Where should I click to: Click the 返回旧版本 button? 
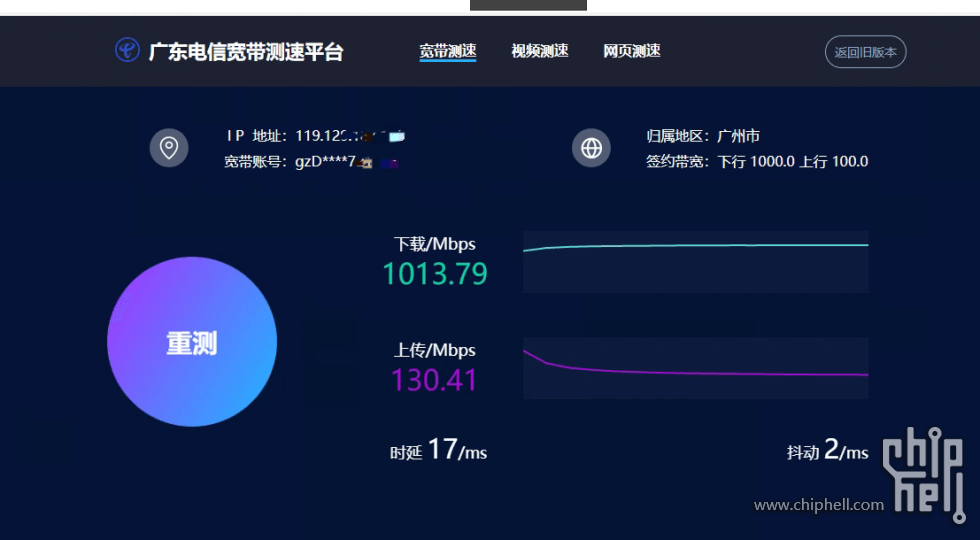pos(866,52)
